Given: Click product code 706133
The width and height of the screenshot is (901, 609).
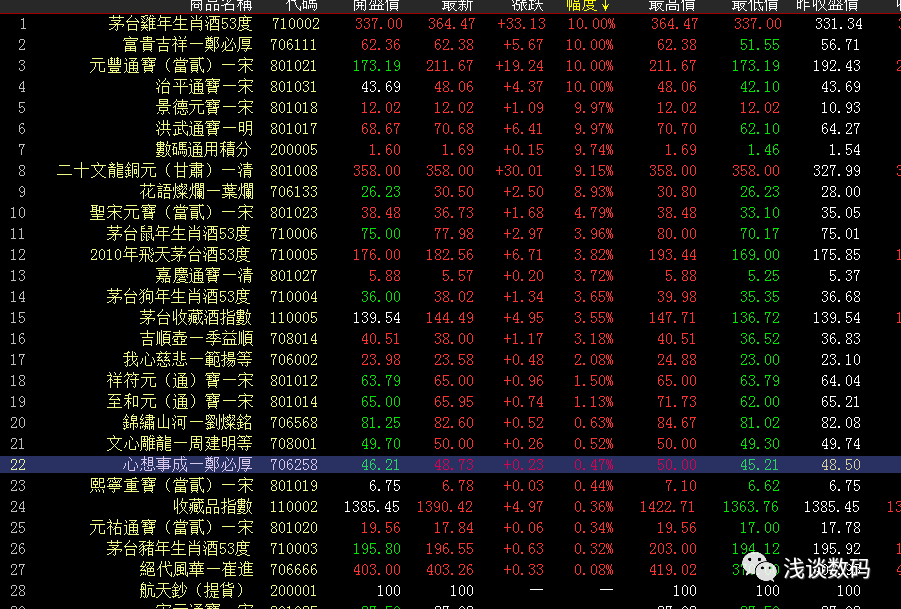Looking at the screenshot, I should pyautogui.click(x=294, y=191).
